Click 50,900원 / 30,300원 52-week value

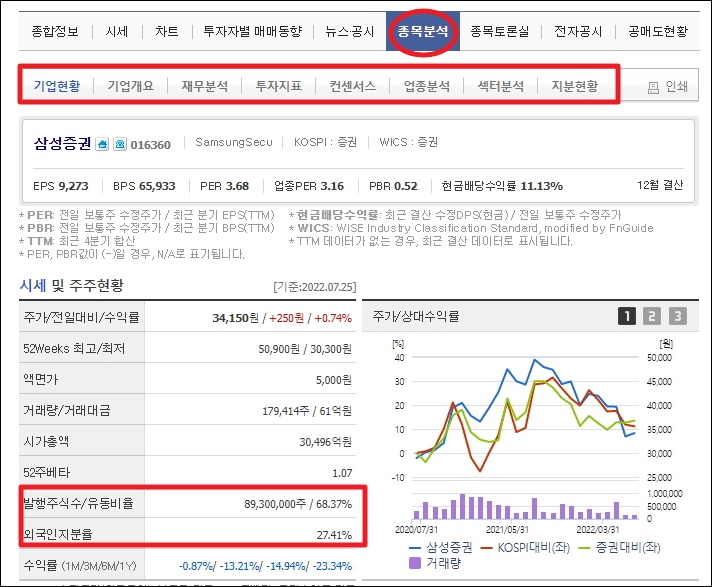[305, 349]
